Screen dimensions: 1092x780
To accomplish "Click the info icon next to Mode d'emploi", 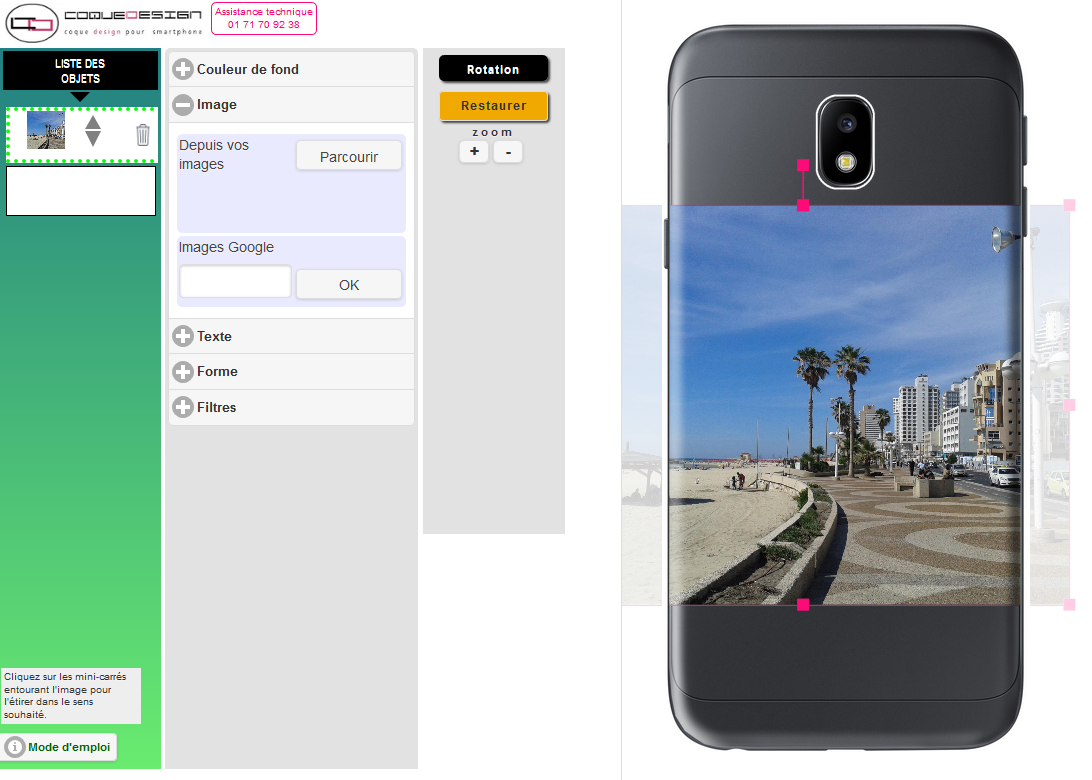I will (15, 747).
